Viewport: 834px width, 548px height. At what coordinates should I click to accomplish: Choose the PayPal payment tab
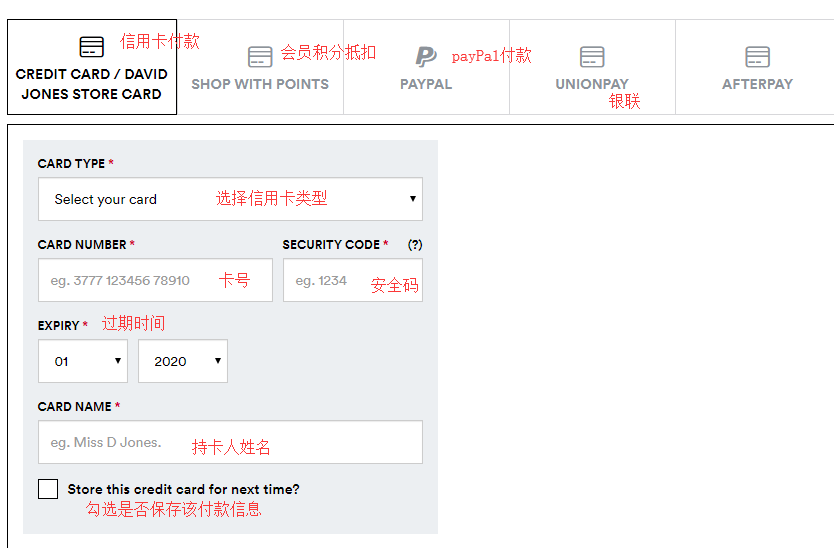pyautogui.click(x=426, y=67)
